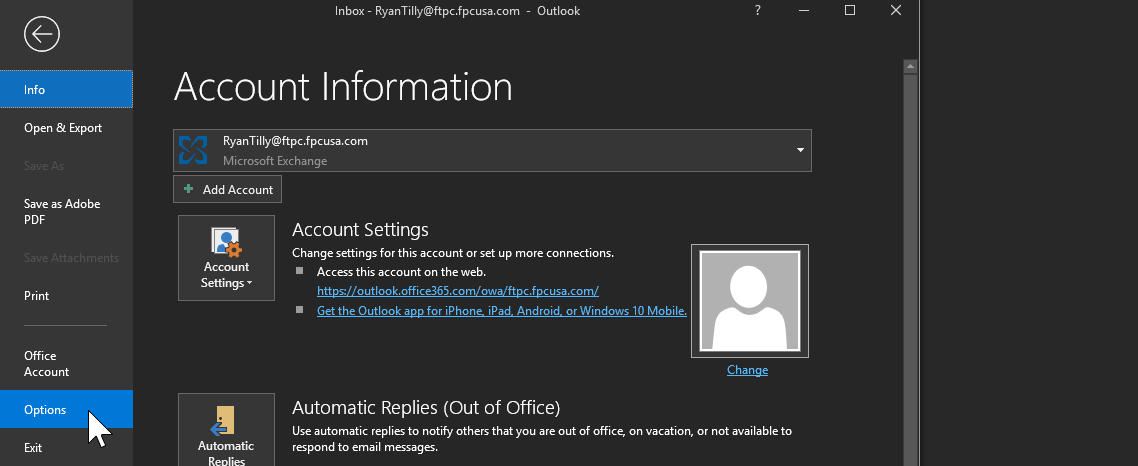Open Automatic Replies settings
This screenshot has width=1138, height=466.
(226, 430)
